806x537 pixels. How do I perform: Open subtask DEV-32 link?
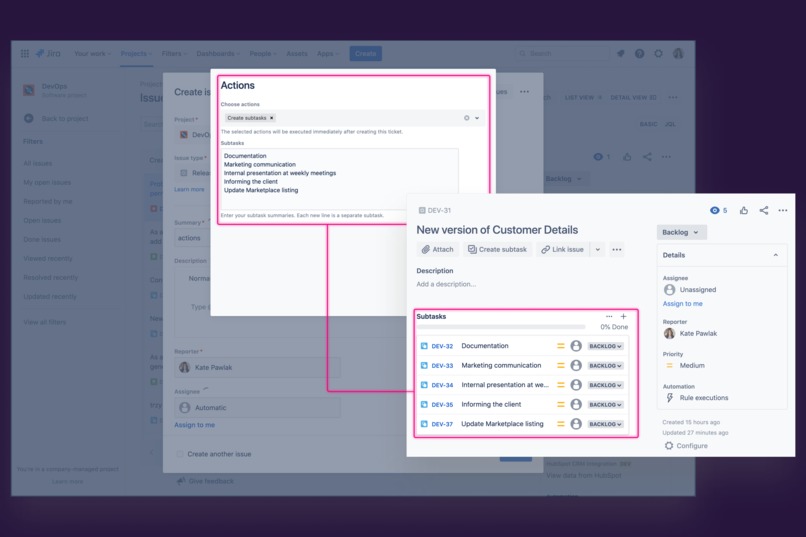[442, 346]
